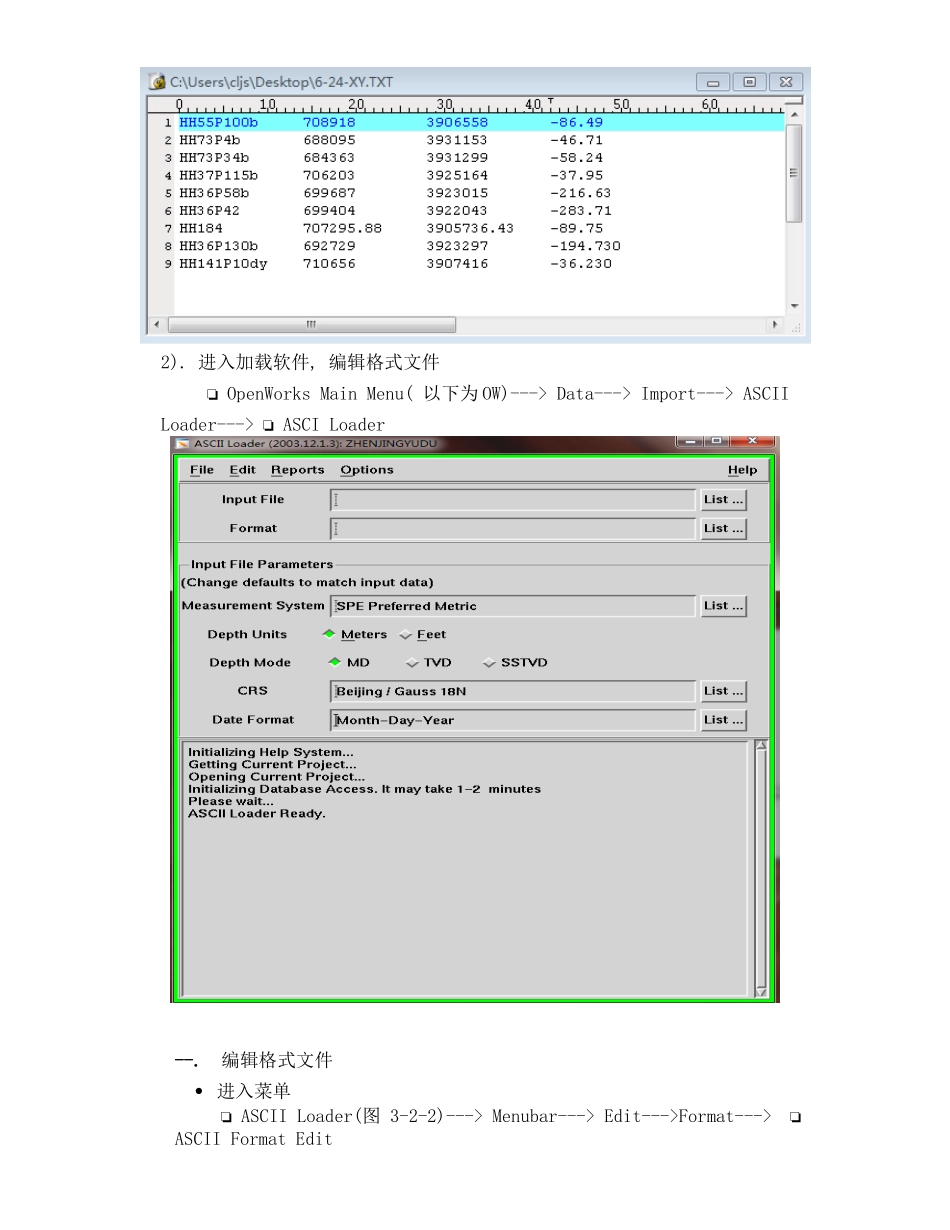Click the text editor window title icon
This screenshot has height=1230, width=950.
158,81
